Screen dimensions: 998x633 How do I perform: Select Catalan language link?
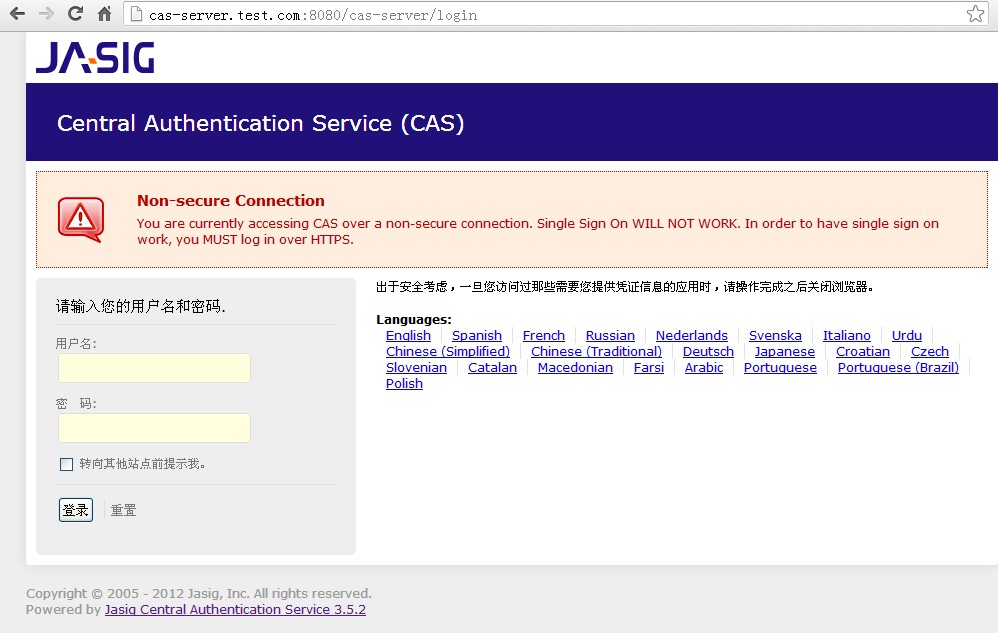point(492,367)
